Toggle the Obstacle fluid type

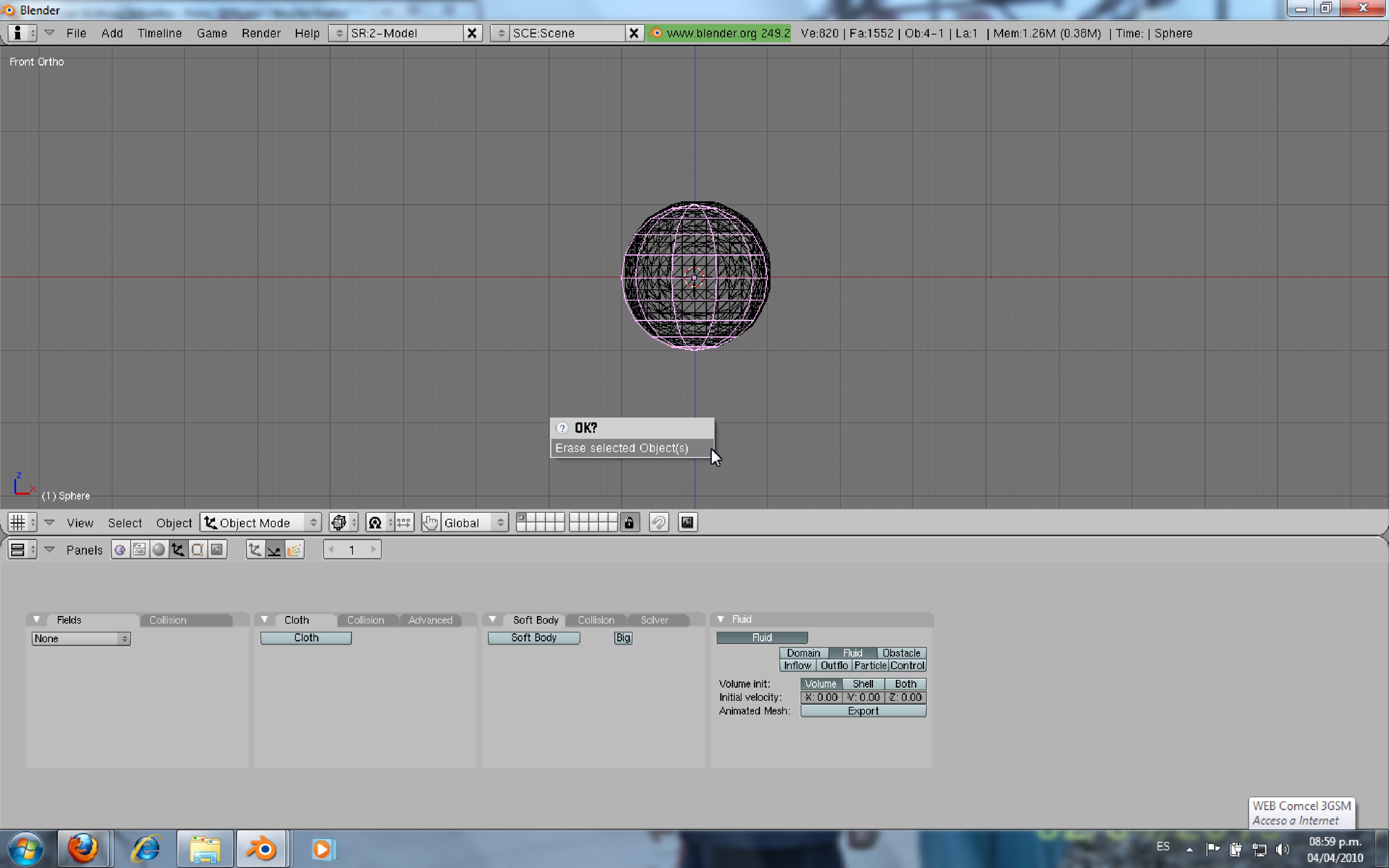(901, 653)
